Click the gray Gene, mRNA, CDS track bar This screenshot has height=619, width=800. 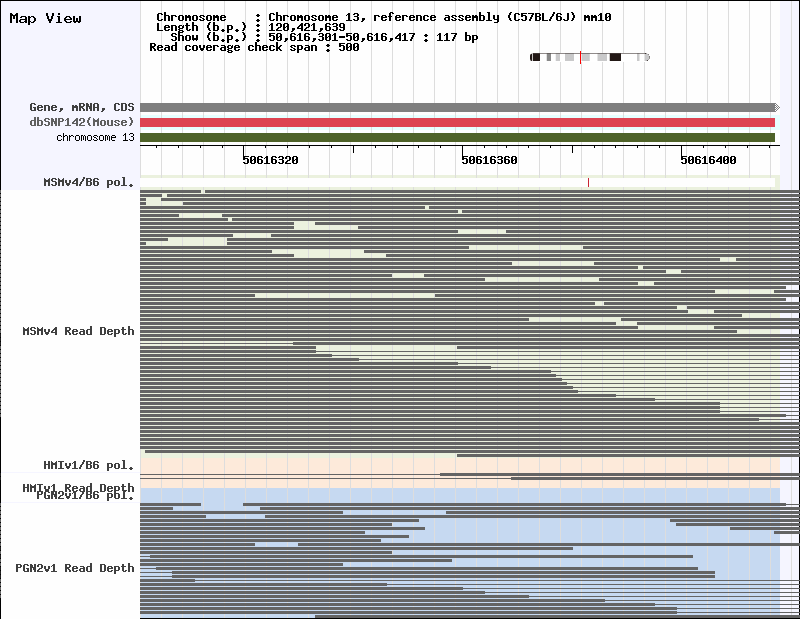click(x=458, y=107)
